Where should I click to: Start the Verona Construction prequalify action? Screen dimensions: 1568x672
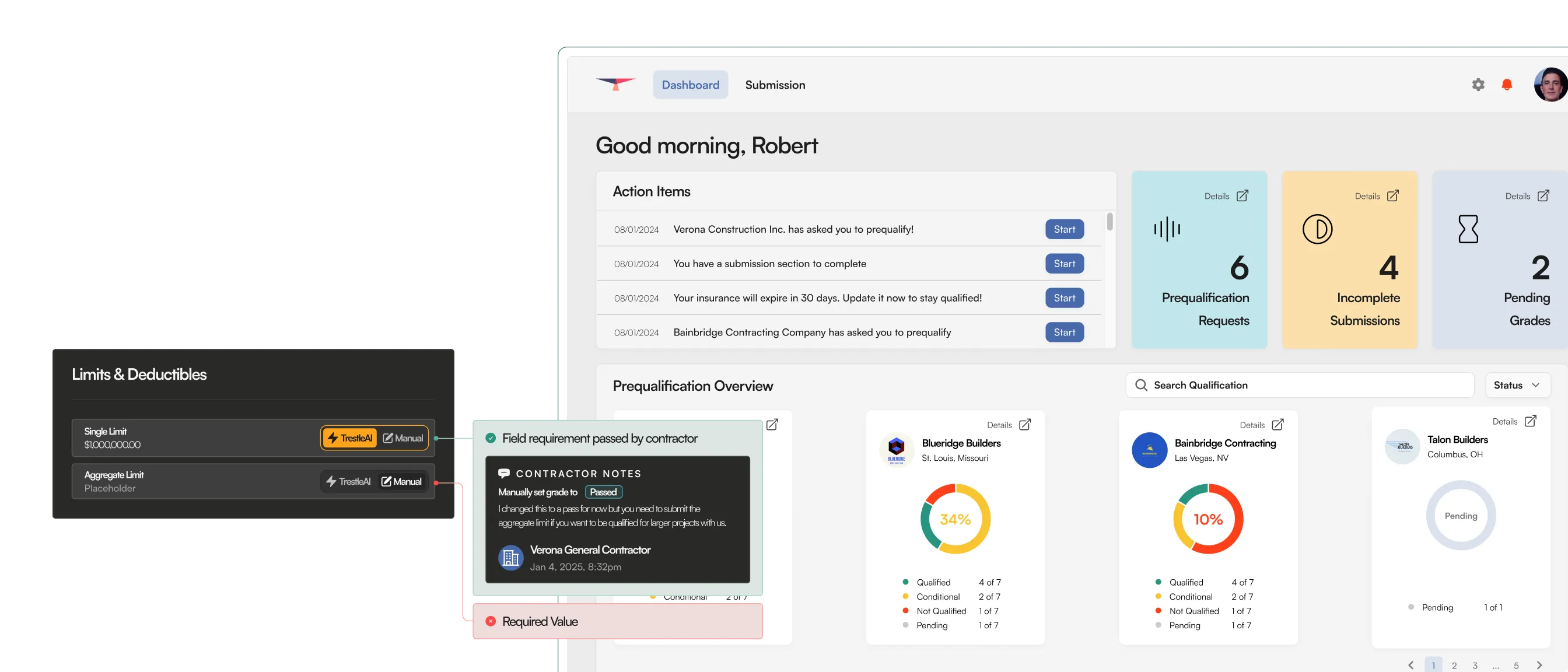coord(1064,229)
